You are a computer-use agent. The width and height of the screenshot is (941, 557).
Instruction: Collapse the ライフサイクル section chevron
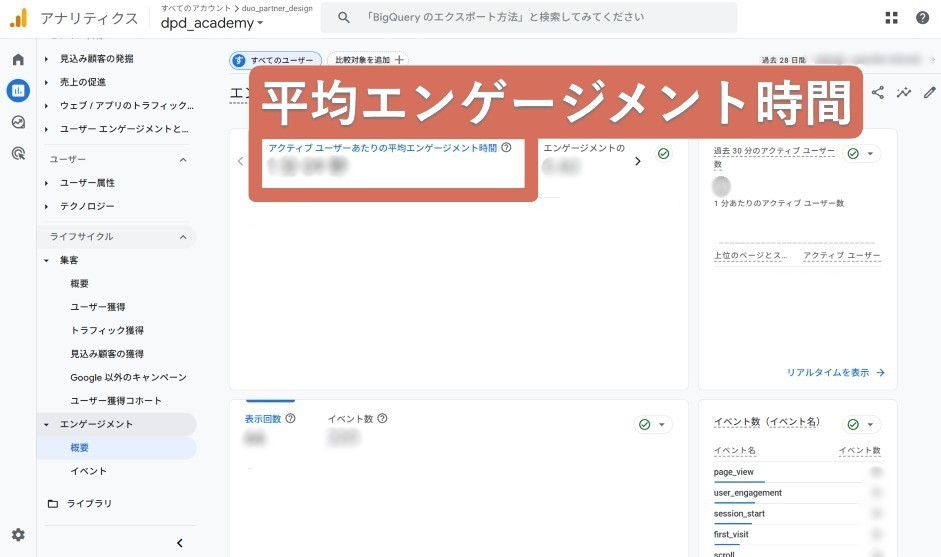pyautogui.click(x=183, y=237)
